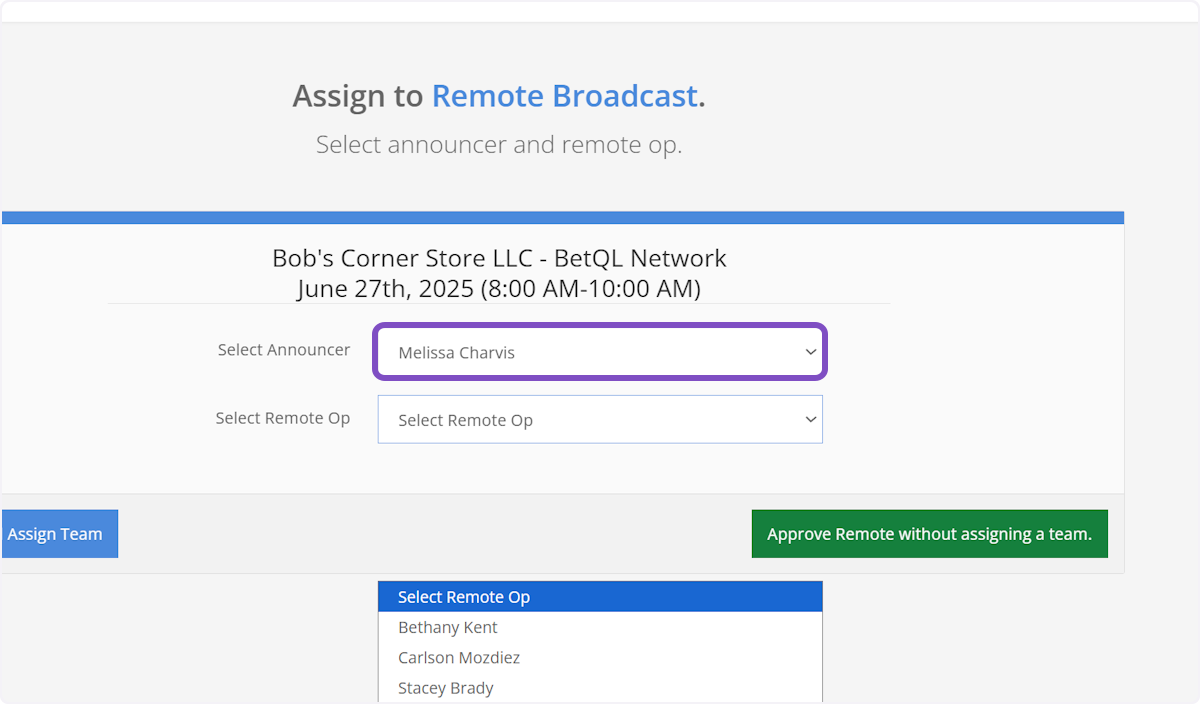Image resolution: width=1200 pixels, height=704 pixels.
Task: Click the Melissa Charvis name in the announcer field
Action: [456, 353]
